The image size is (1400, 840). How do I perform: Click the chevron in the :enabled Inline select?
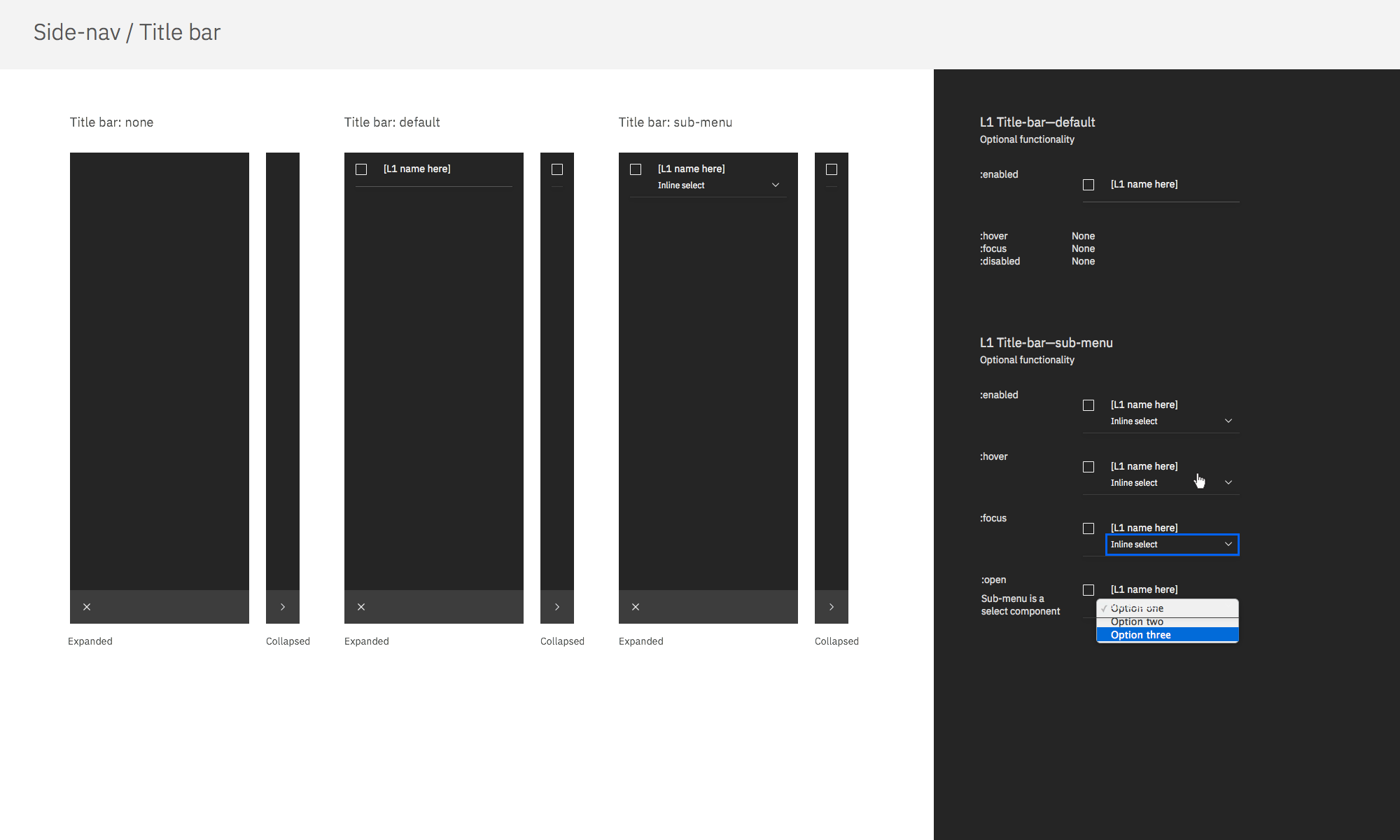point(1228,421)
